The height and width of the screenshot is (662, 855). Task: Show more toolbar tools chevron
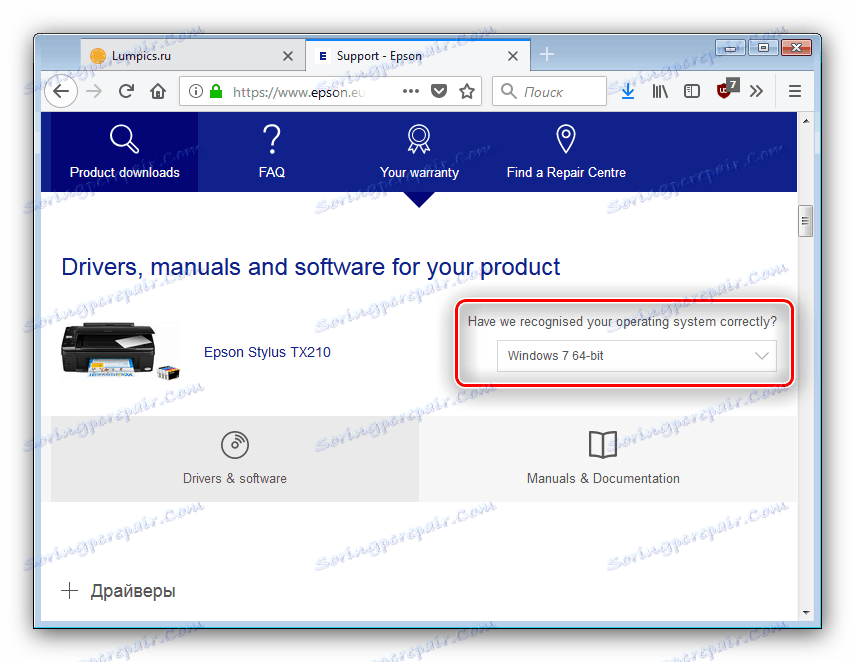756,91
